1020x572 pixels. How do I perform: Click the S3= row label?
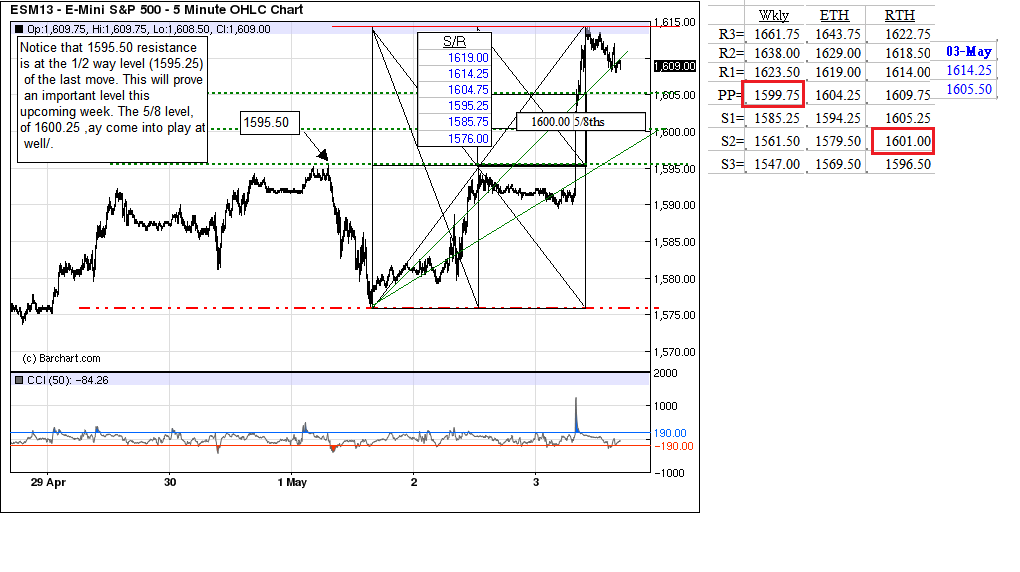(x=732, y=164)
